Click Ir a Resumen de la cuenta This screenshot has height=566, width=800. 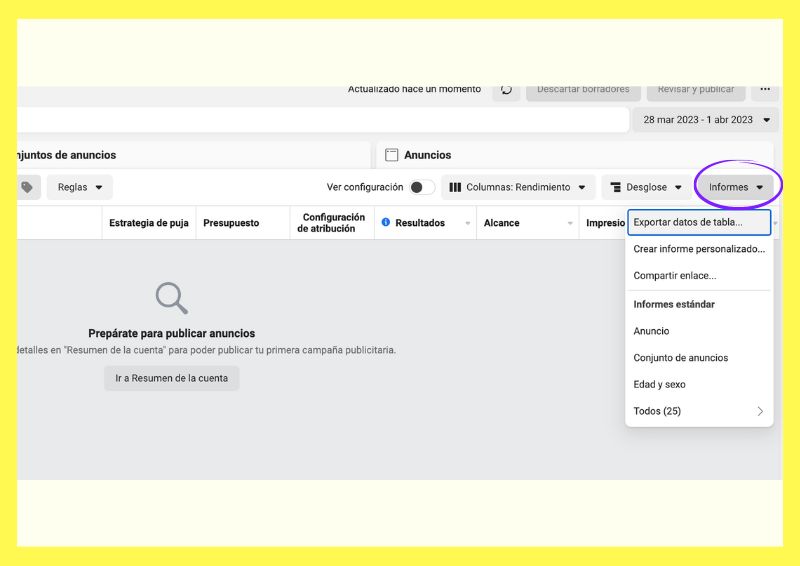[171, 378]
